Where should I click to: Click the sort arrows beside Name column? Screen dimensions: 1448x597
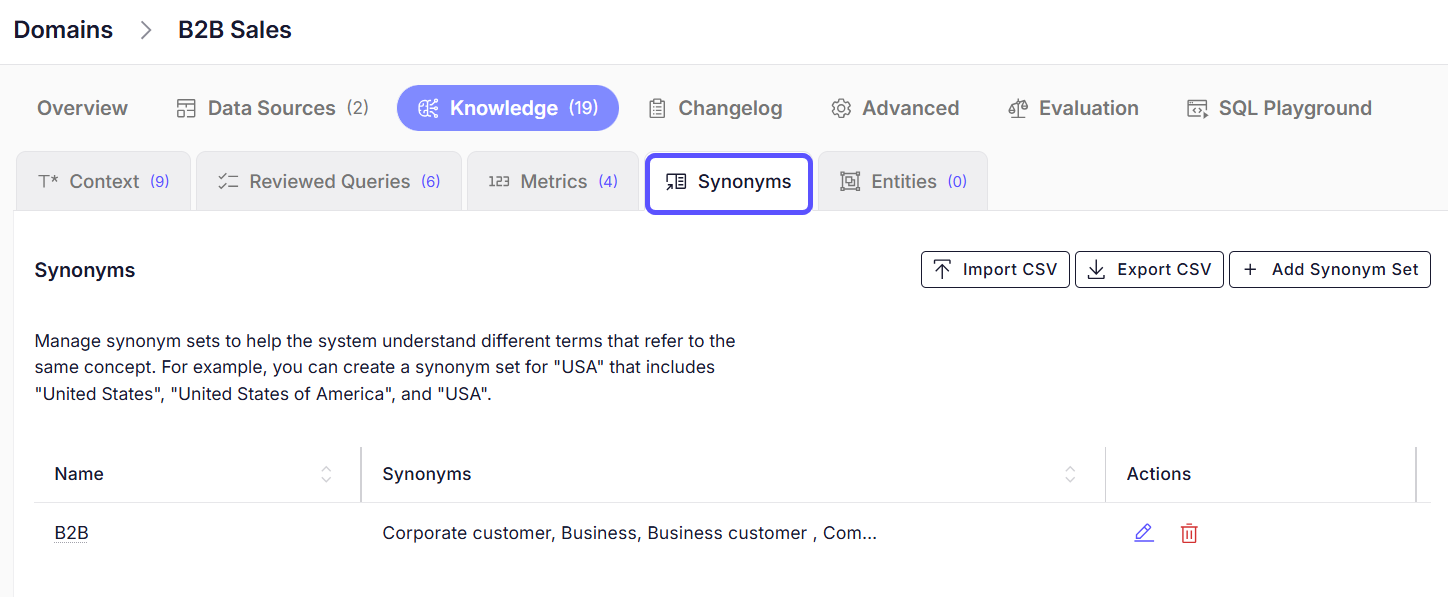pos(326,474)
